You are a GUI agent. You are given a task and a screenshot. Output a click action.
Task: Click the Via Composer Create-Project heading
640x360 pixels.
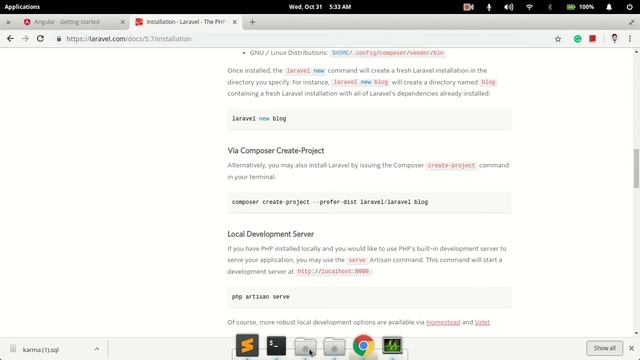click(276, 151)
